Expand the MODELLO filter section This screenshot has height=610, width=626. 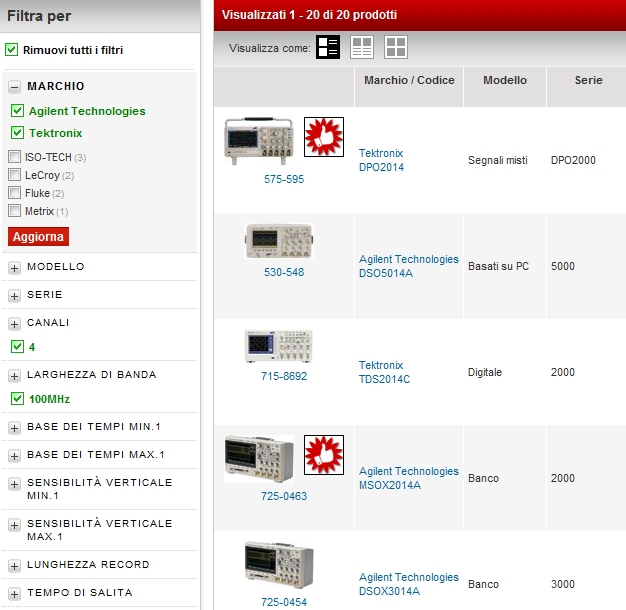(15, 268)
